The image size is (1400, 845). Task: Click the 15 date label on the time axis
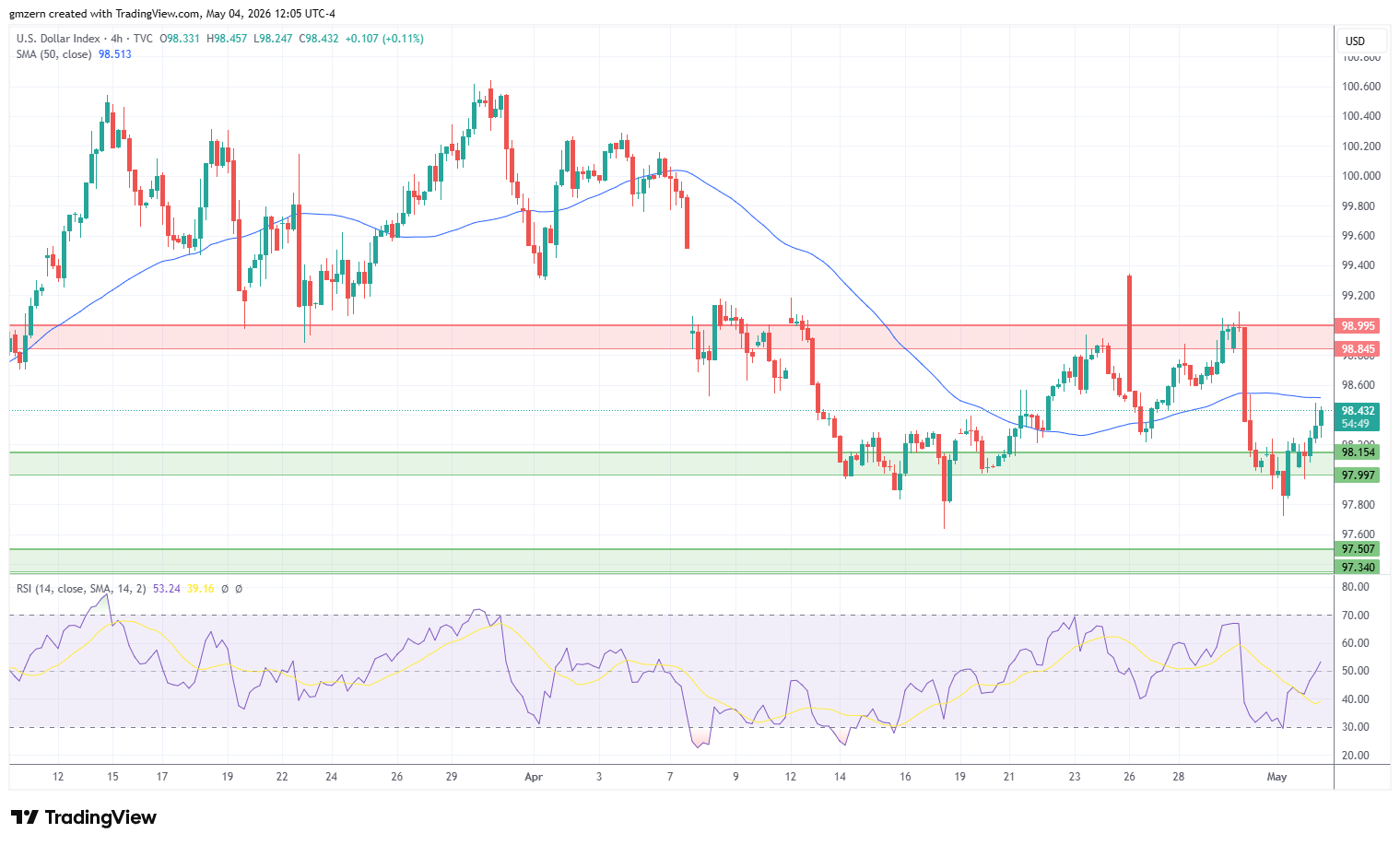pos(112,777)
